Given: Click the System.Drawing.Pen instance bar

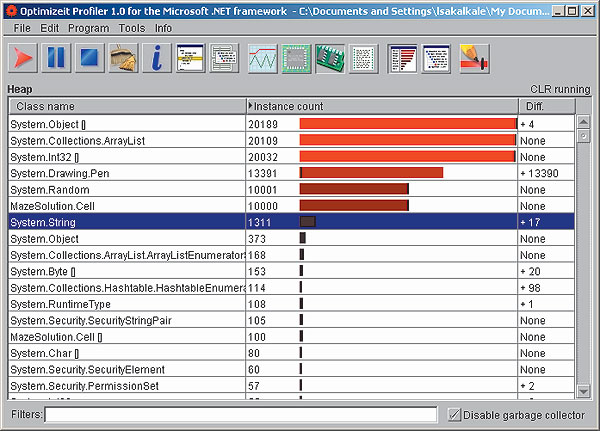Looking at the screenshot, I should tap(371, 173).
